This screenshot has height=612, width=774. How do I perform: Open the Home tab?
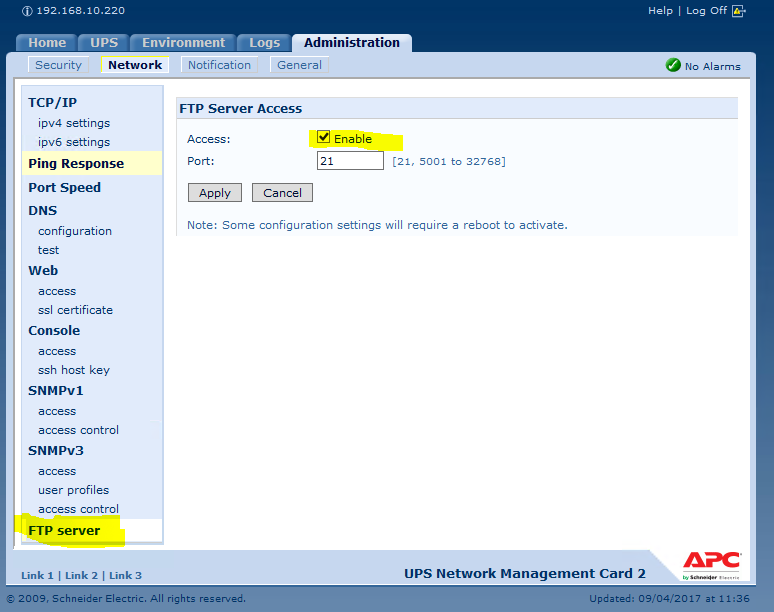tap(47, 43)
